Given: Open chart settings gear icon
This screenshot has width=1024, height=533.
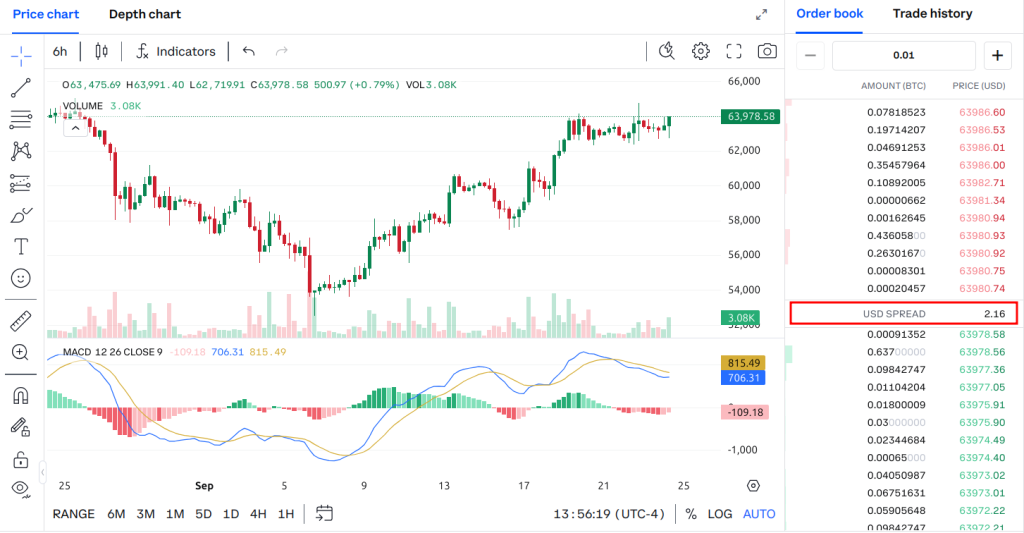Looking at the screenshot, I should click(701, 51).
